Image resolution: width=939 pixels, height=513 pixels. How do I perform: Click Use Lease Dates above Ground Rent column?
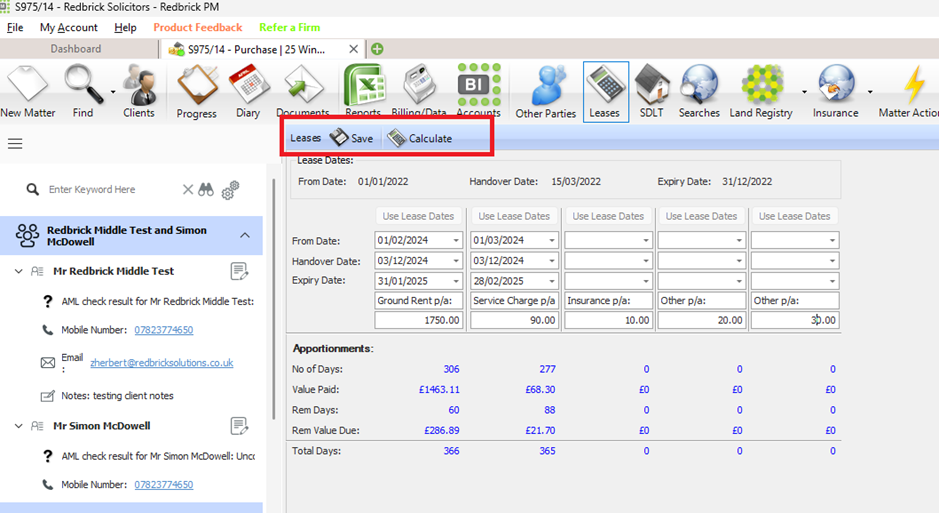[419, 216]
